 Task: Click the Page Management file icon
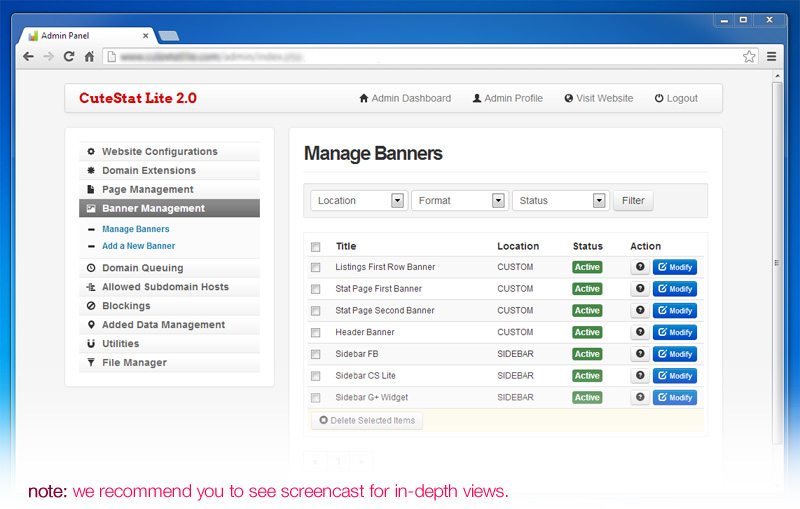pos(91,189)
